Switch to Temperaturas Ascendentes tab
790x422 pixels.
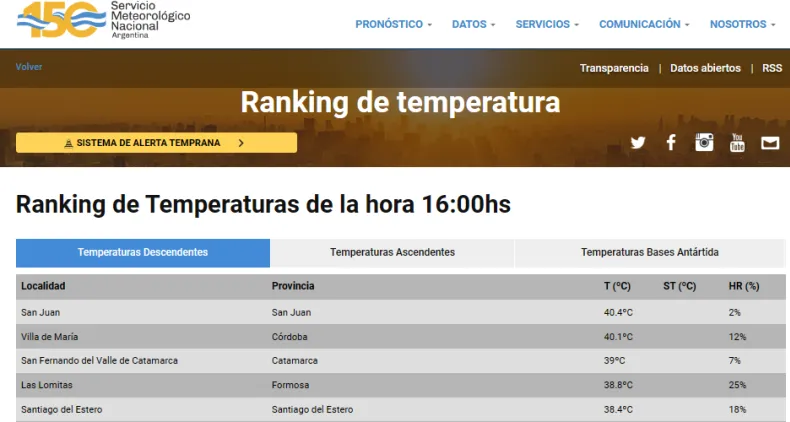click(392, 252)
